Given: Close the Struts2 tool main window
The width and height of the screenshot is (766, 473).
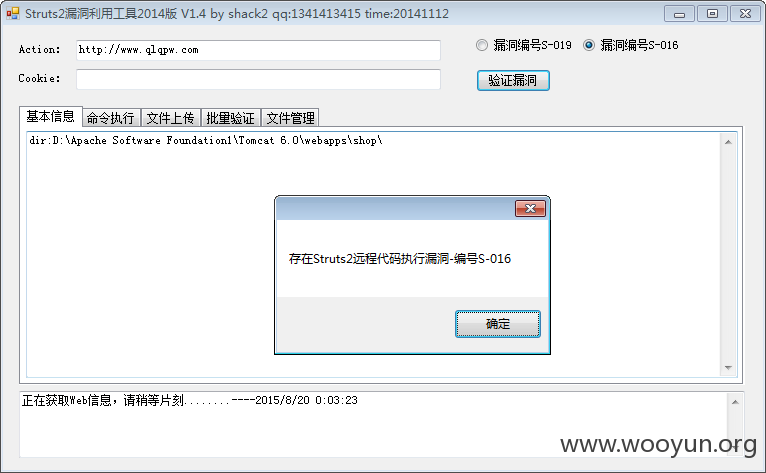Looking at the screenshot, I should [745, 14].
